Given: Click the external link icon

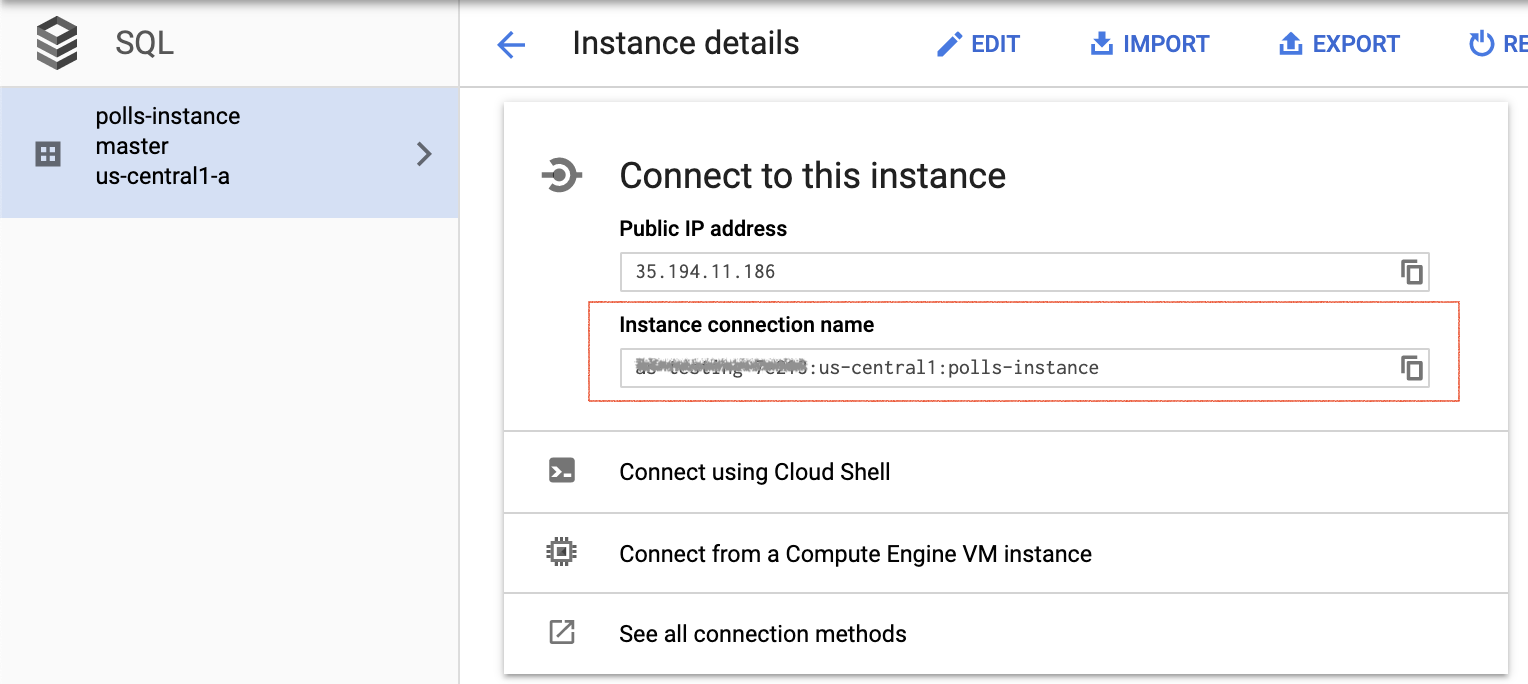Looking at the screenshot, I should (x=562, y=633).
